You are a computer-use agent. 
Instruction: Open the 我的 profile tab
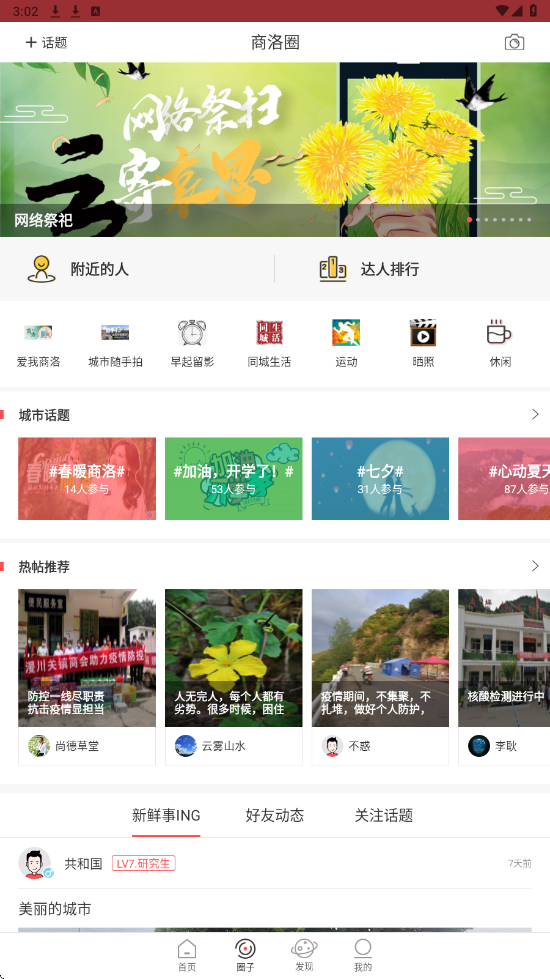(363, 955)
